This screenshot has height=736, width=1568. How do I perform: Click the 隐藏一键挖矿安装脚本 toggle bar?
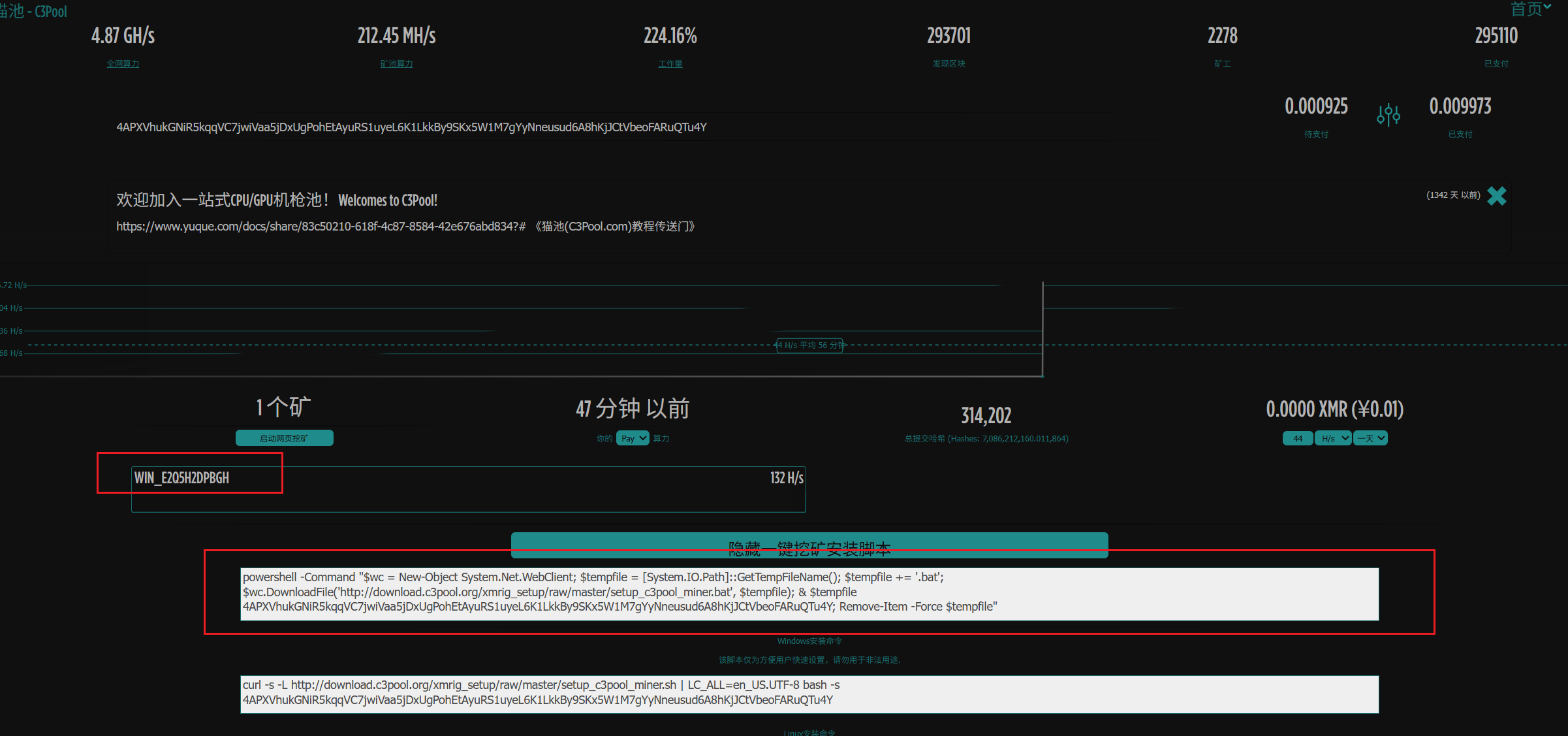[x=809, y=545]
